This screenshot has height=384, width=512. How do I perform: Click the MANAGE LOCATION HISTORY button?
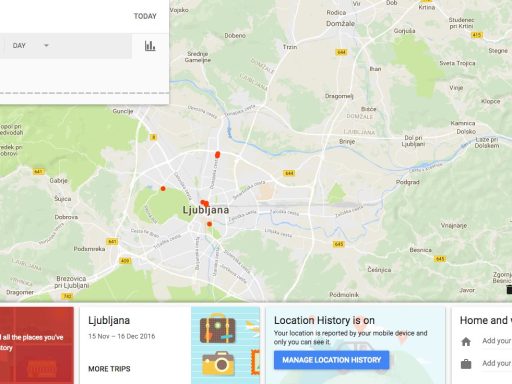tap(331, 360)
